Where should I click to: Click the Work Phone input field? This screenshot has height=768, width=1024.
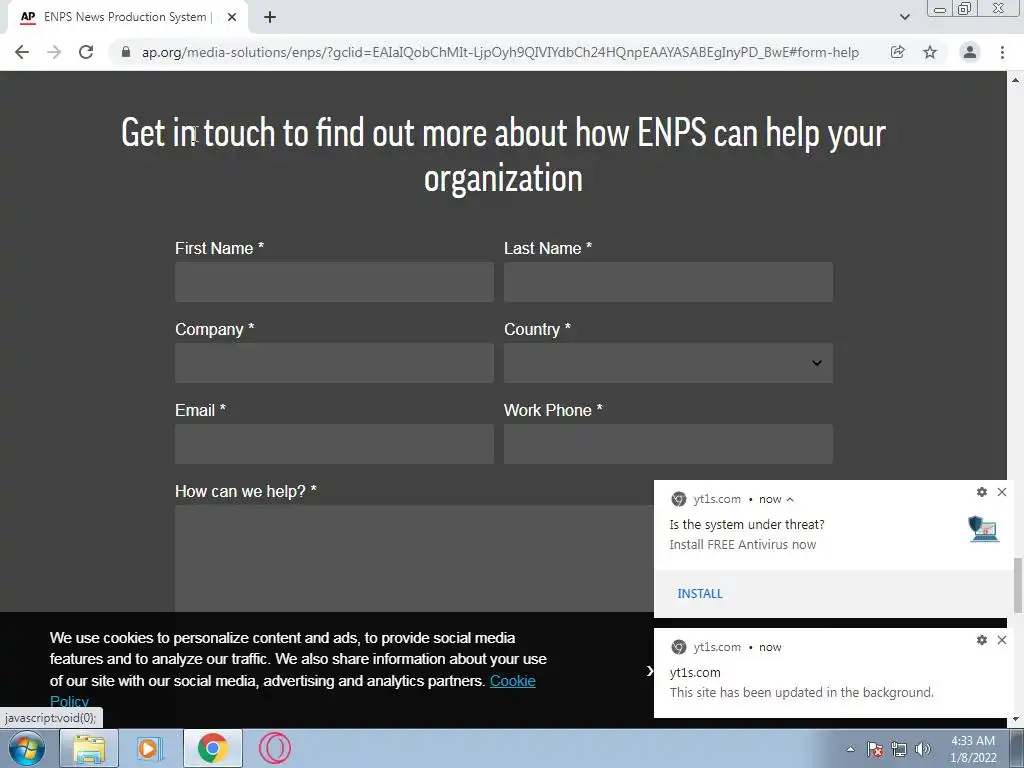point(668,444)
